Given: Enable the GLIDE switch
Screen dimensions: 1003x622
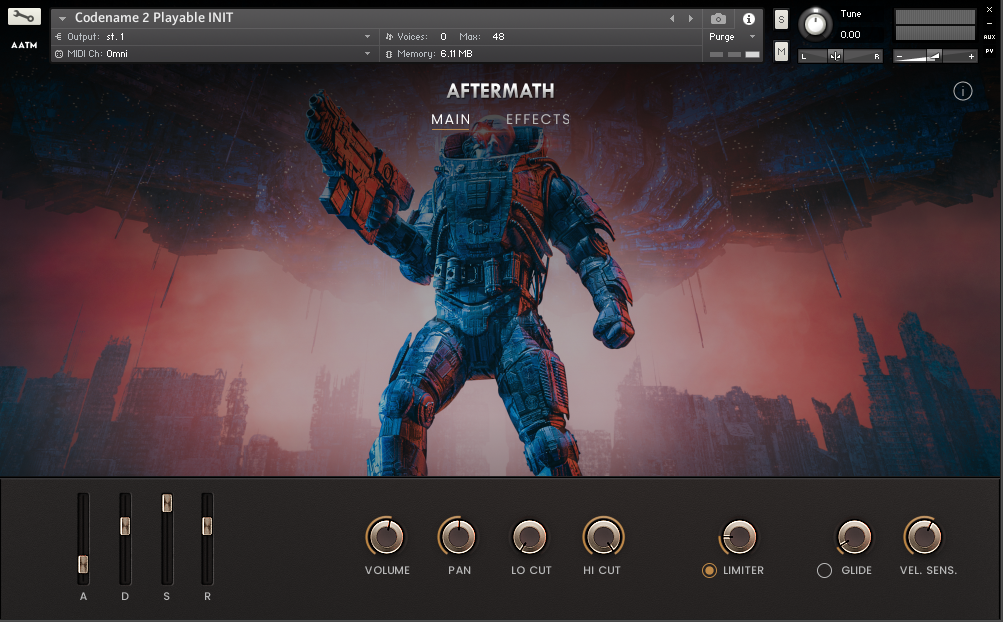Looking at the screenshot, I should click(825, 570).
